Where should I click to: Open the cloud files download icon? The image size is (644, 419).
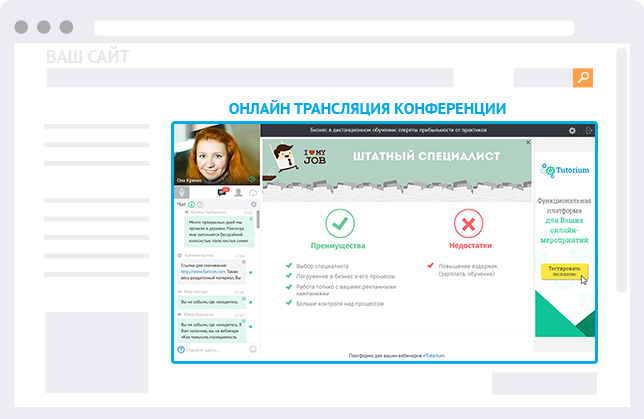point(253,192)
